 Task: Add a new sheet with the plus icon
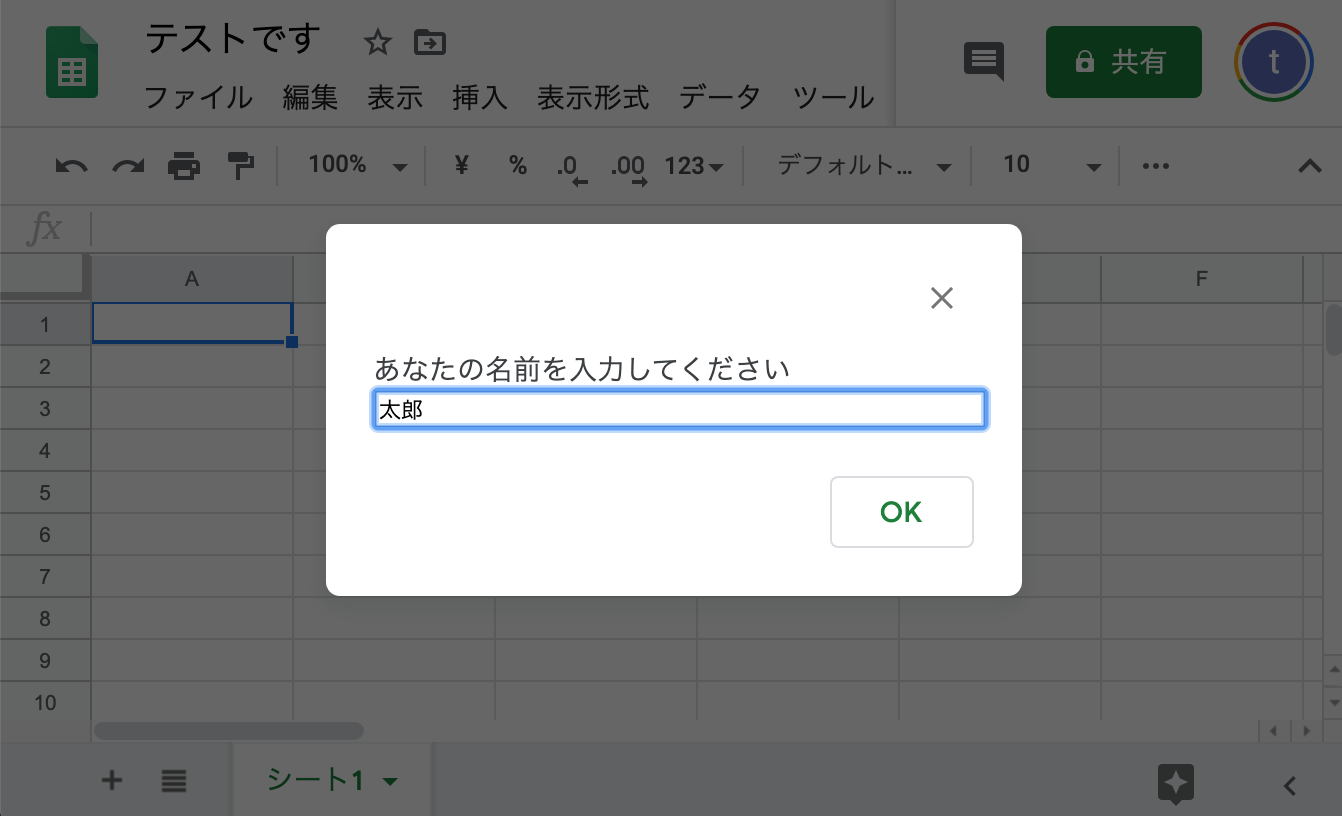point(111,781)
